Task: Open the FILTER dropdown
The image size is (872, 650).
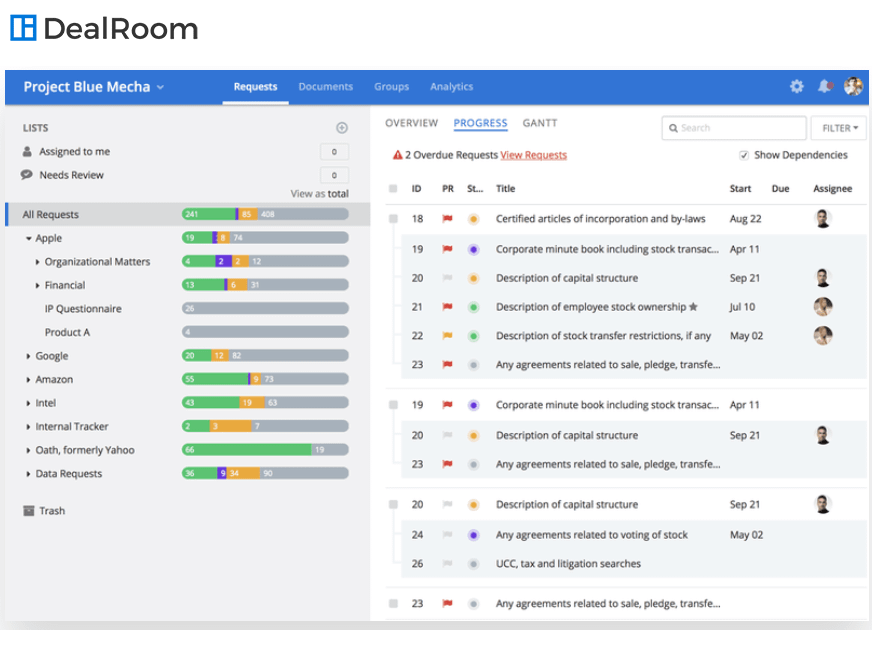Action: 839,128
